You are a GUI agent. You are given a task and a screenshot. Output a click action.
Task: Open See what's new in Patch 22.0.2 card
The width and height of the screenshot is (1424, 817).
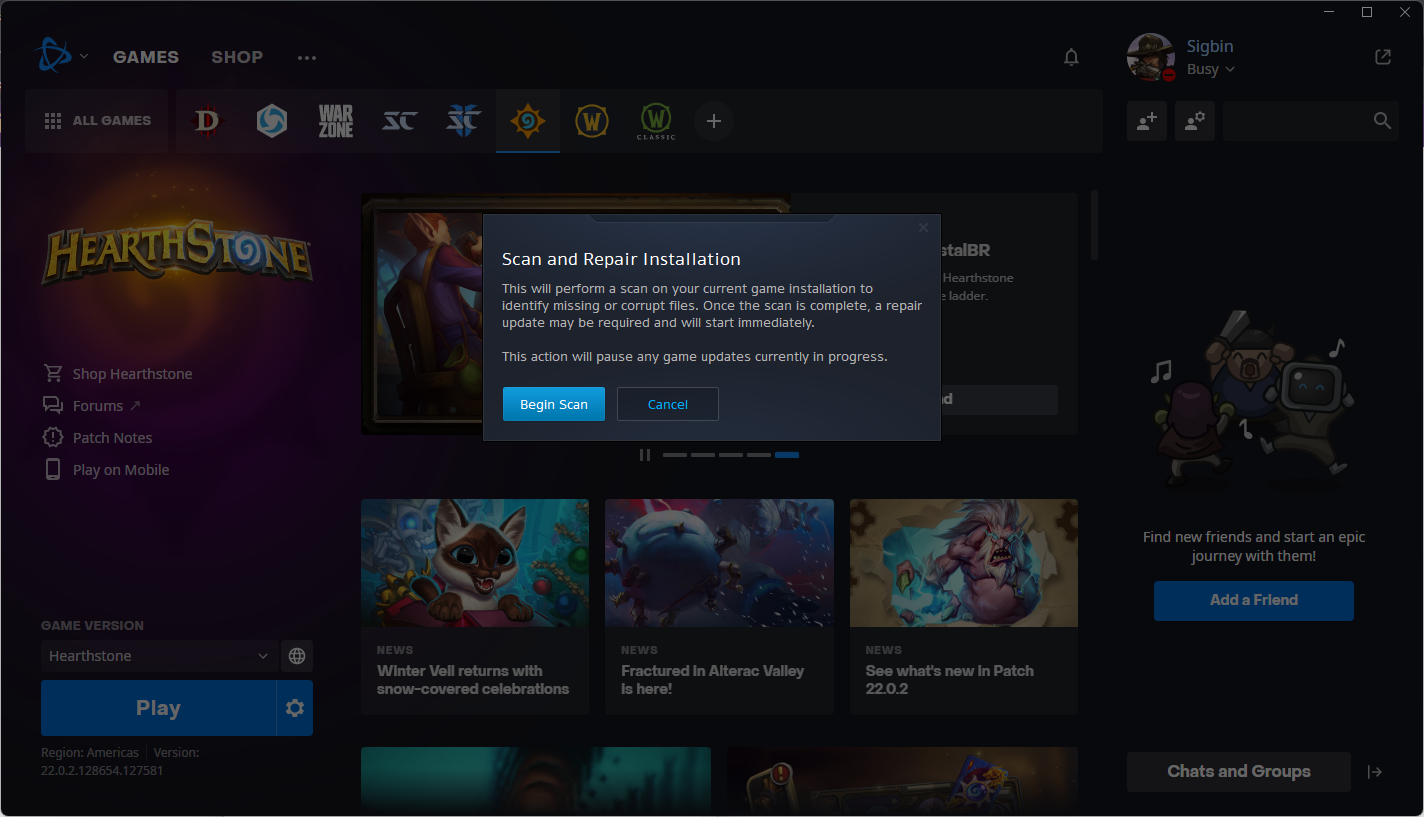(964, 607)
